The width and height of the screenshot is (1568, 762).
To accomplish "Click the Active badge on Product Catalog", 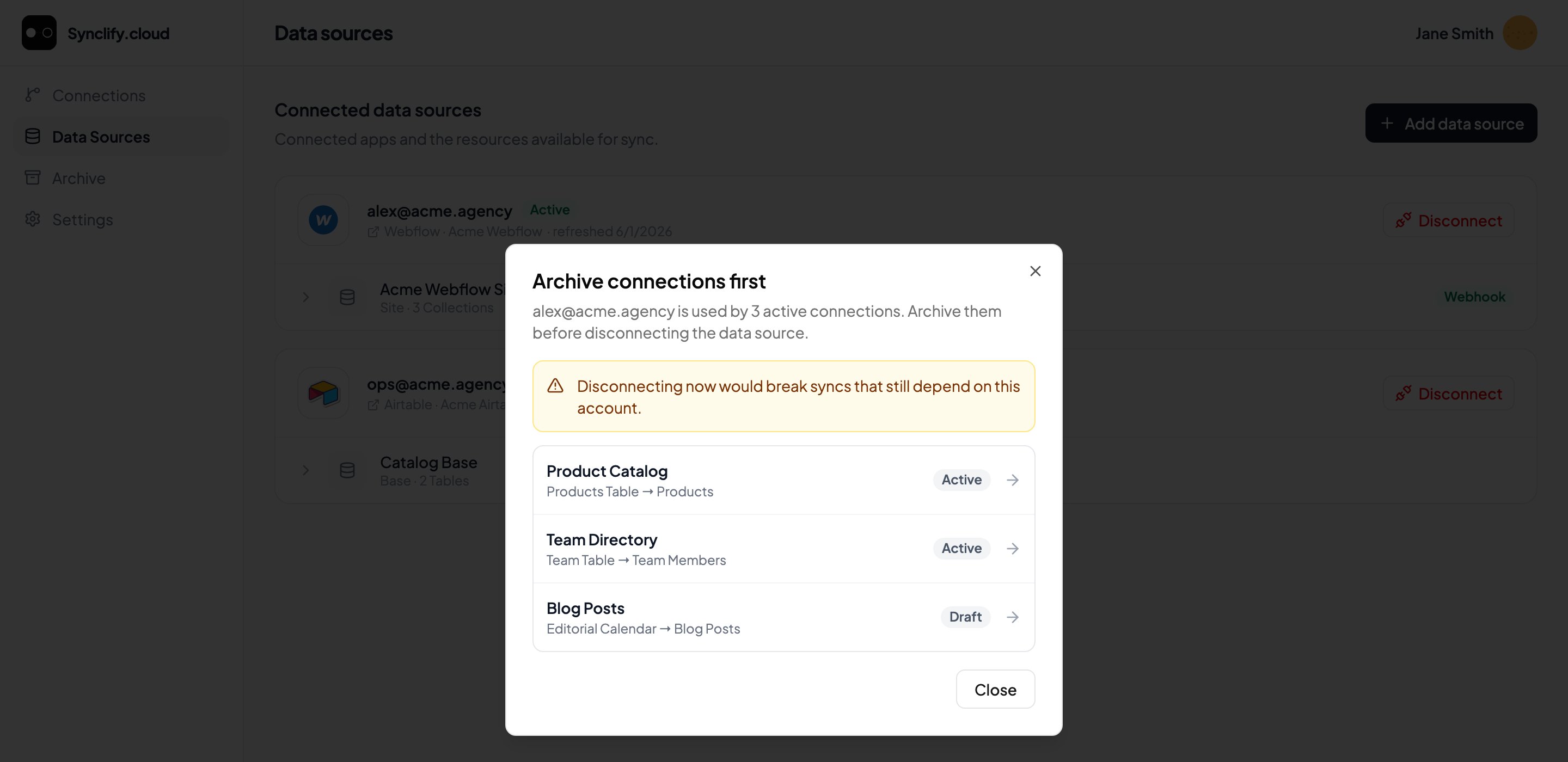I will point(961,480).
